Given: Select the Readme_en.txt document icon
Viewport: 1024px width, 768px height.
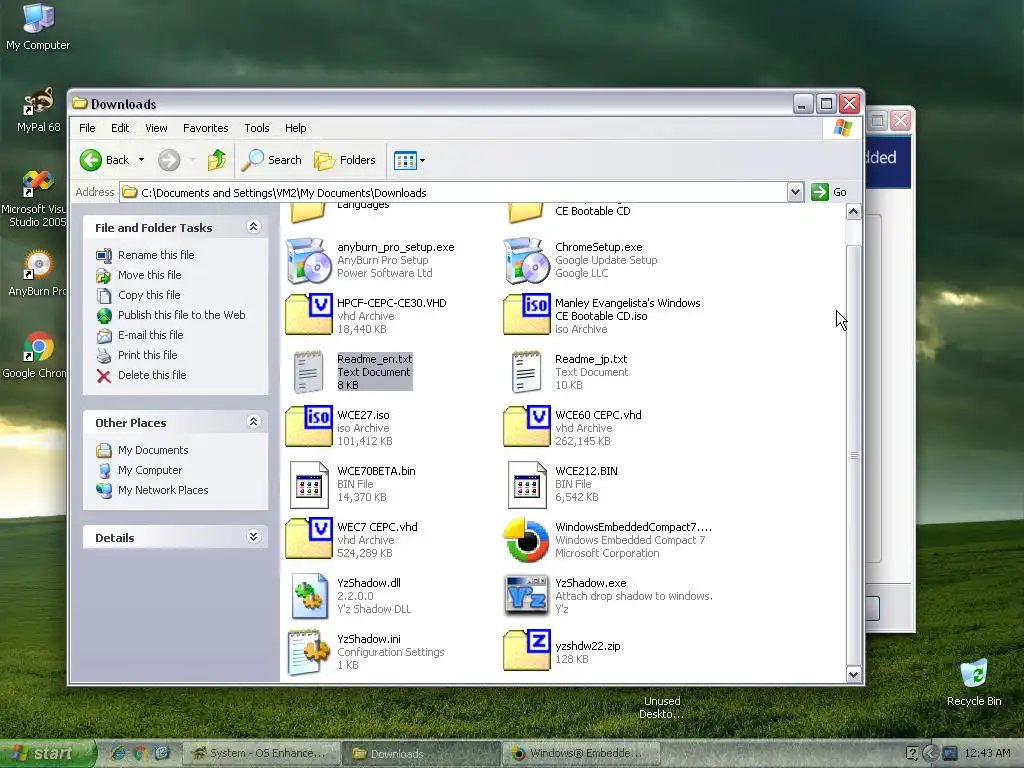Looking at the screenshot, I should (x=308, y=372).
